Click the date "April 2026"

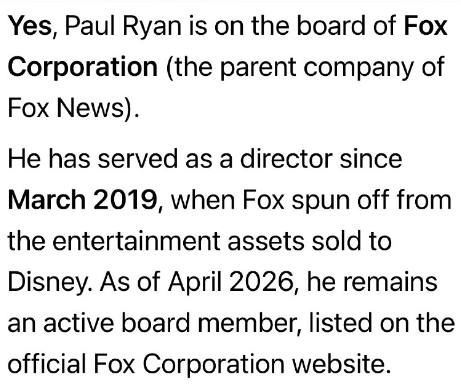230,282
